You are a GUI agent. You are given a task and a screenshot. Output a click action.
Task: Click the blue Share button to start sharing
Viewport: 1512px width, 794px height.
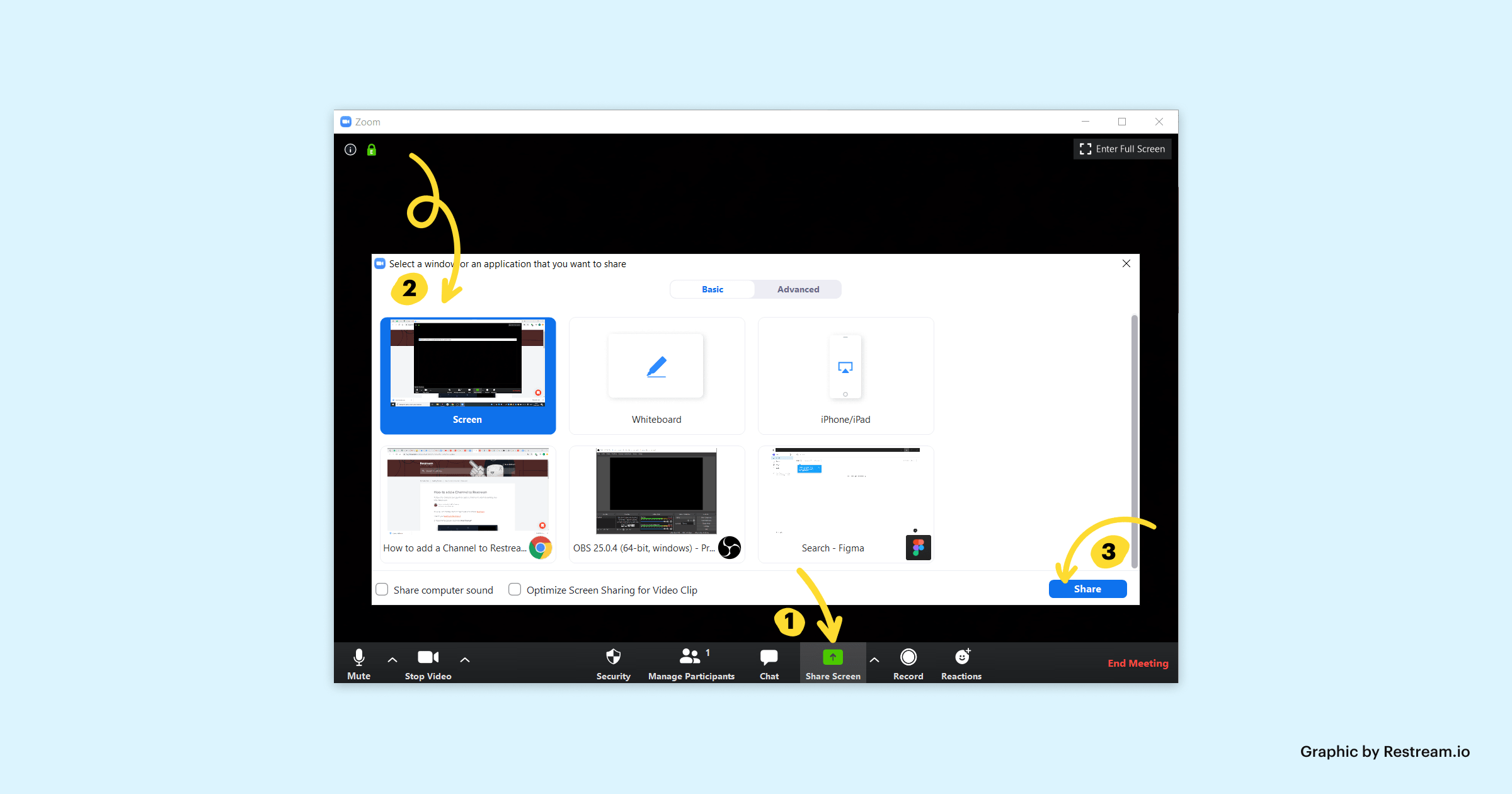pyautogui.click(x=1089, y=588)
